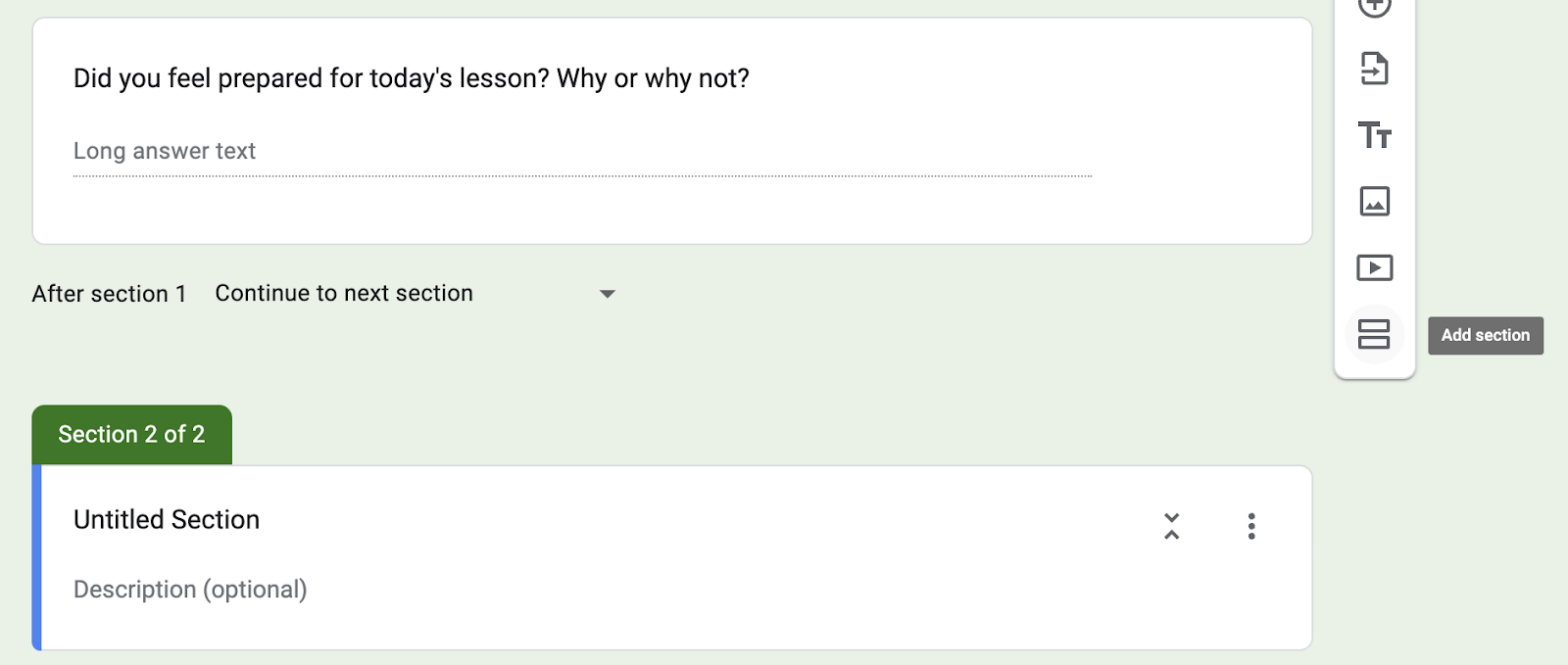Image resolution: width=1568 pixels, height=665 pixels.
Task: Open Section 2's three-dot options menu
Action: point(1252,525)
